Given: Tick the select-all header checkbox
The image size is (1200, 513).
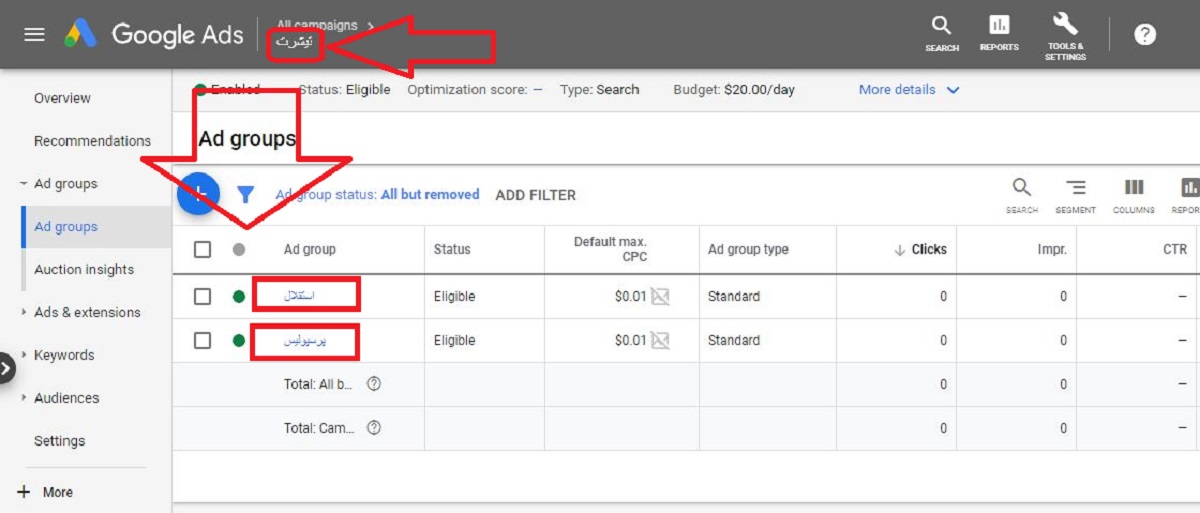Looking at the screenshot, I should [202, 249].
